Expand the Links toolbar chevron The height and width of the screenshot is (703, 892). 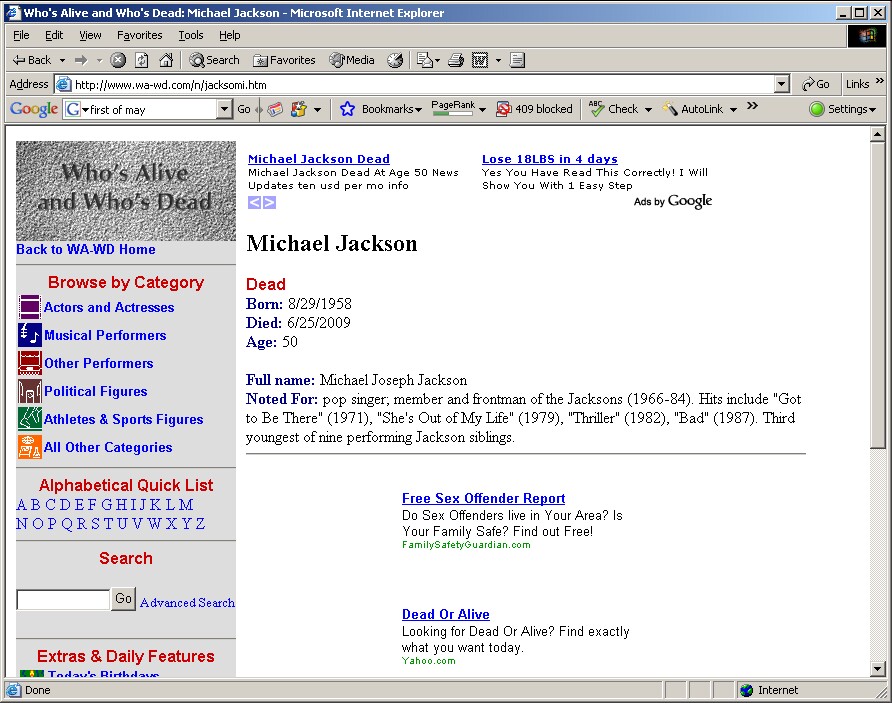(879, 81)
